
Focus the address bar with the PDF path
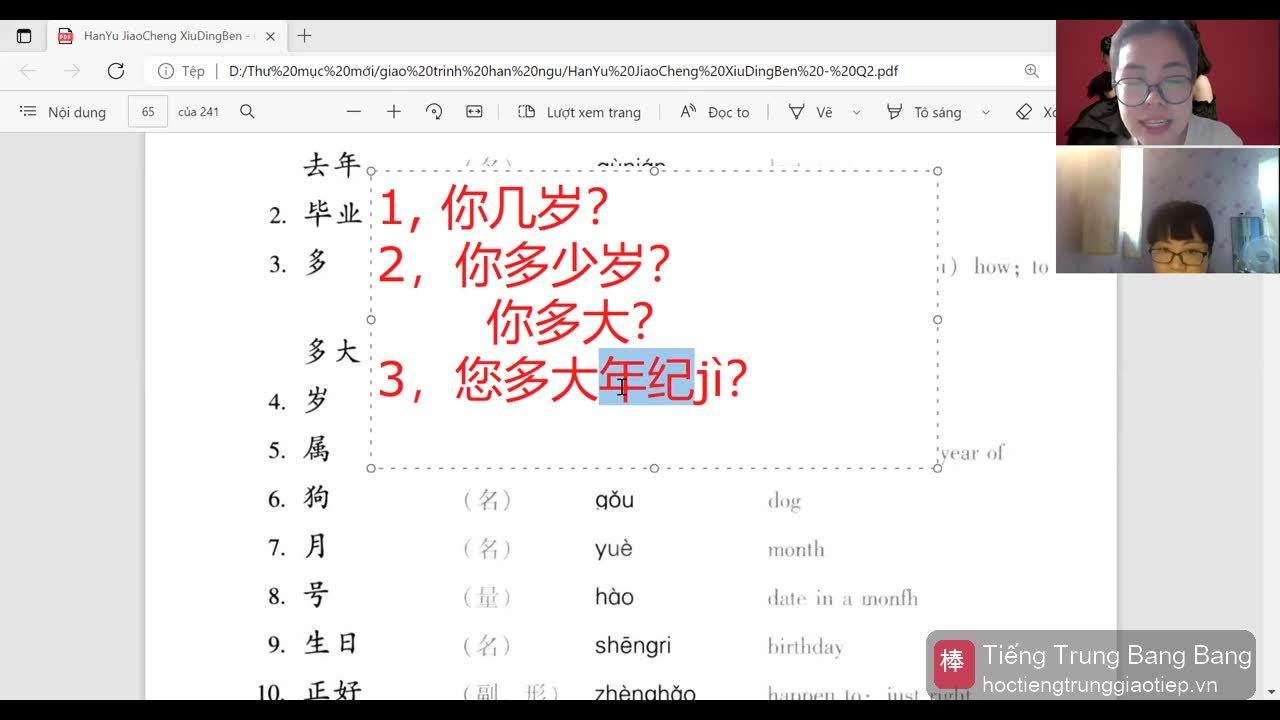563,71
